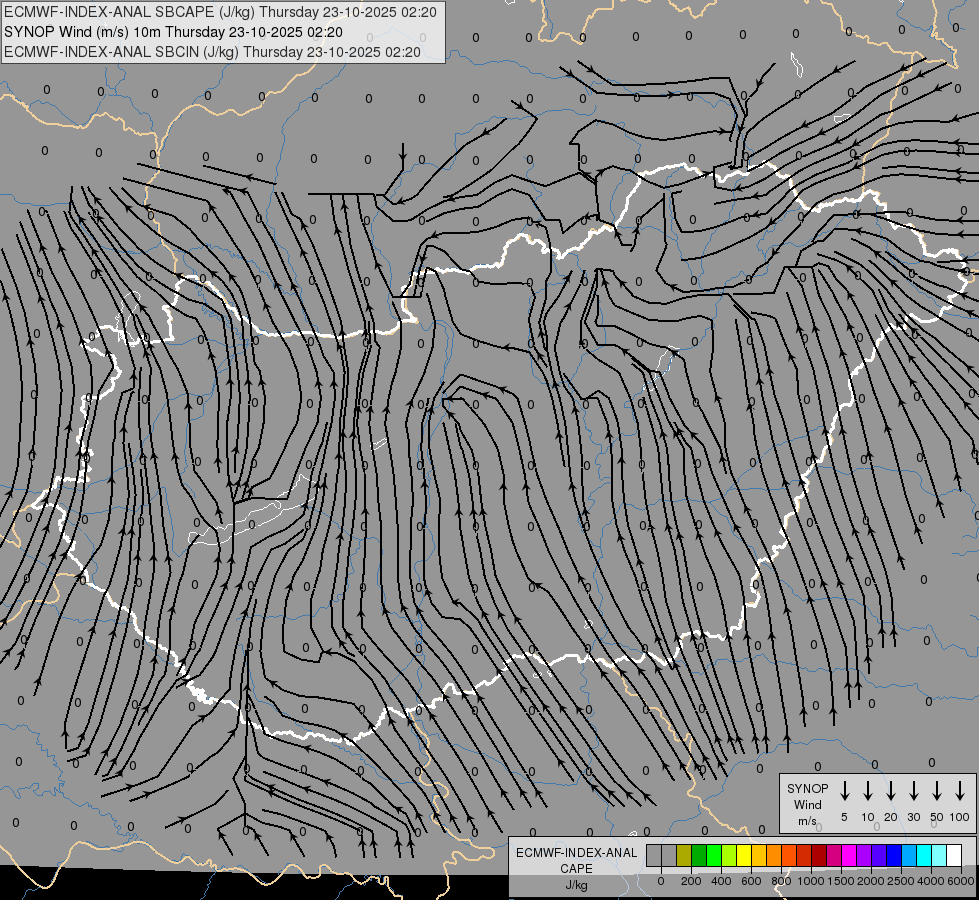Click the 'J/kg' unit under CAPE legend

pos(576,885)
